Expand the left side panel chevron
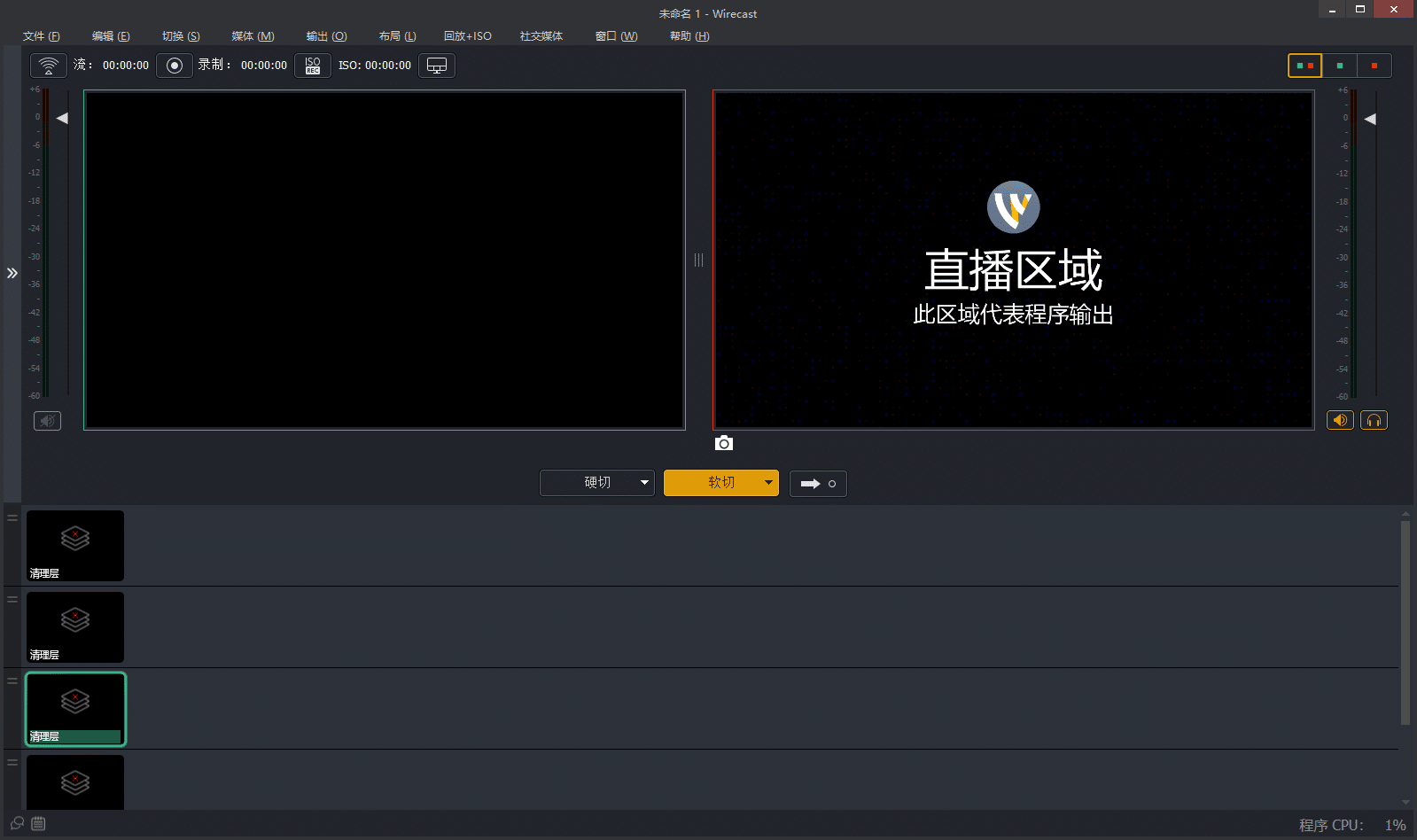Image resolution: width=1417 pixels, height=840 pixels. point(12,273)
